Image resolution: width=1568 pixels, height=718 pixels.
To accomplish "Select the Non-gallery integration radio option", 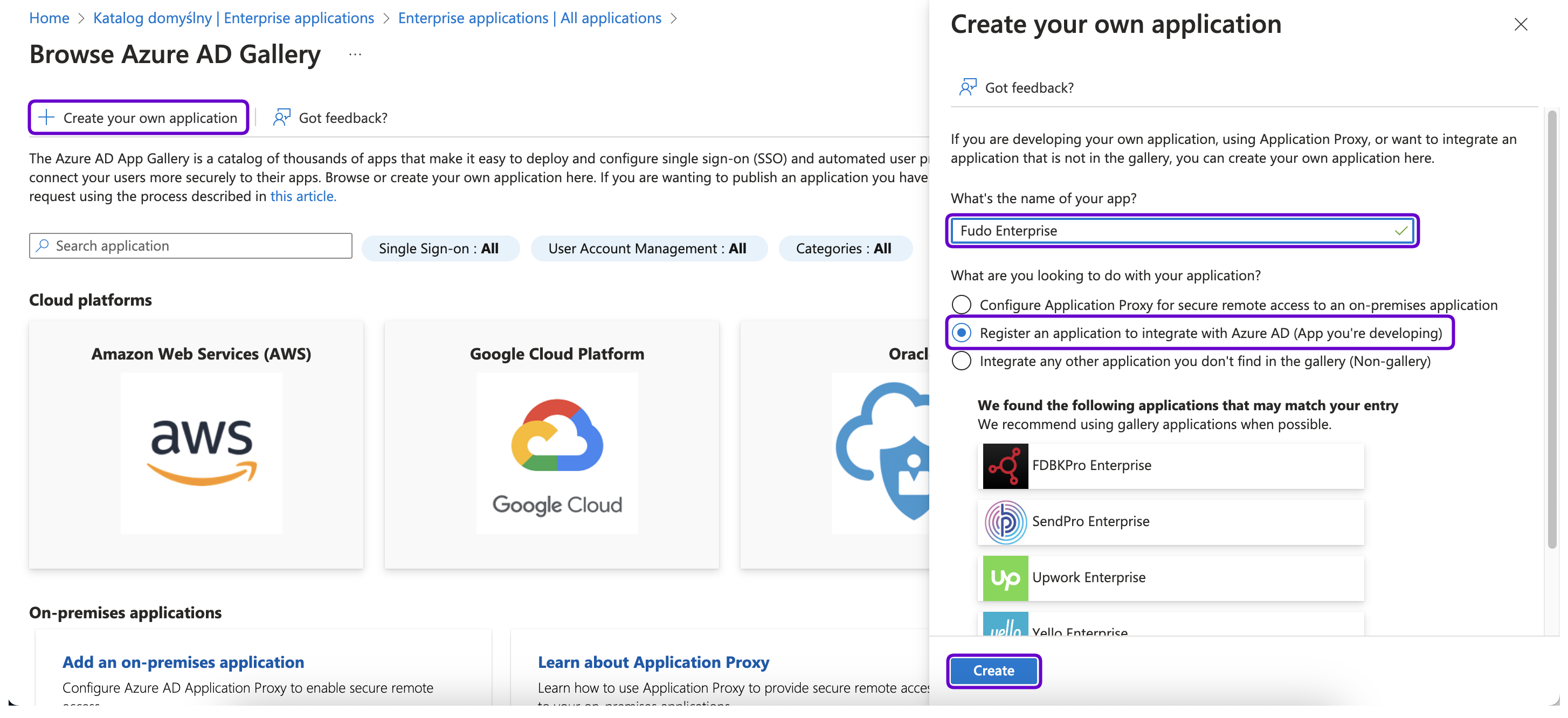I will (961, 362).
